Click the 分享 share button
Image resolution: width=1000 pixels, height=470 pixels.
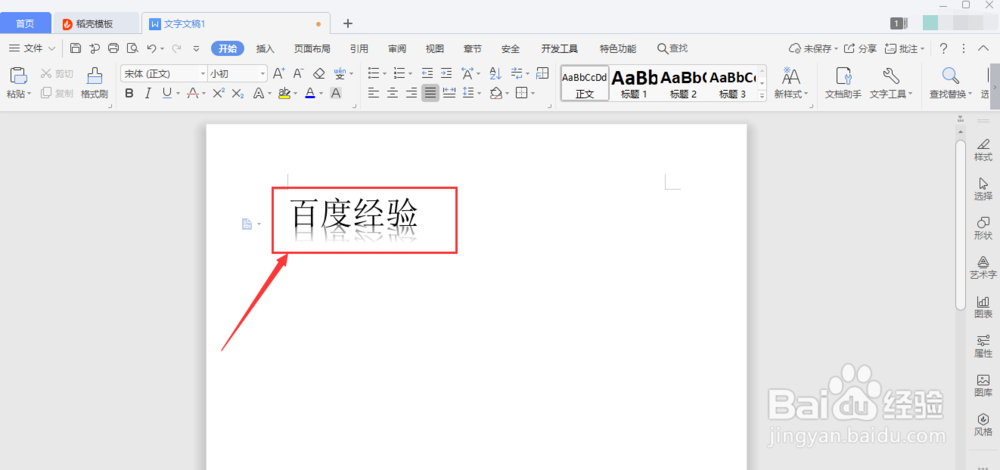click(860, 48)
